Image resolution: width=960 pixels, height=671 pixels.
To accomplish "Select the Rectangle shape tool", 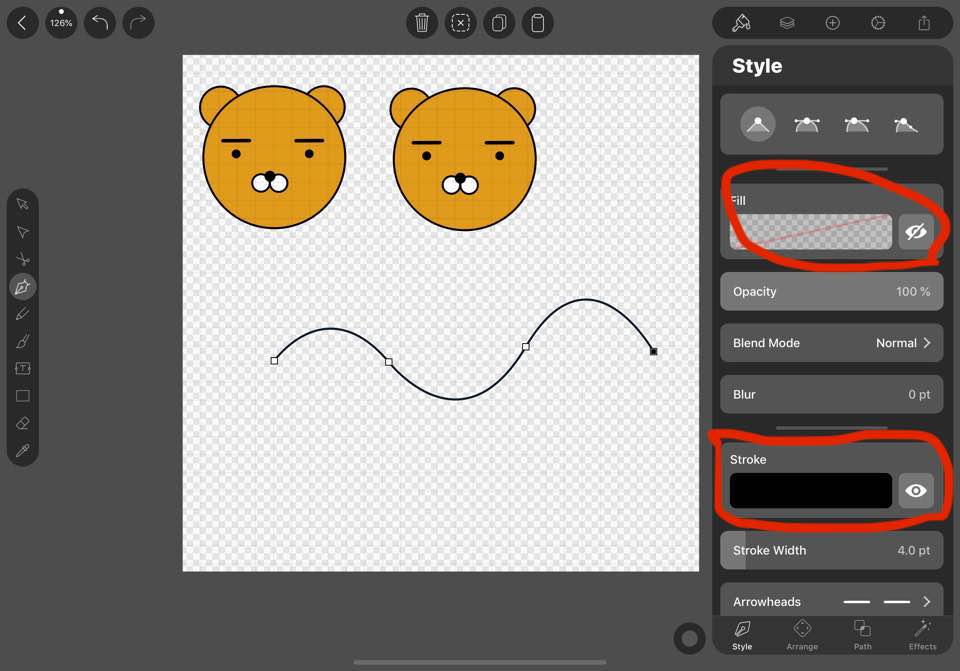I will (x=23, y=395).
